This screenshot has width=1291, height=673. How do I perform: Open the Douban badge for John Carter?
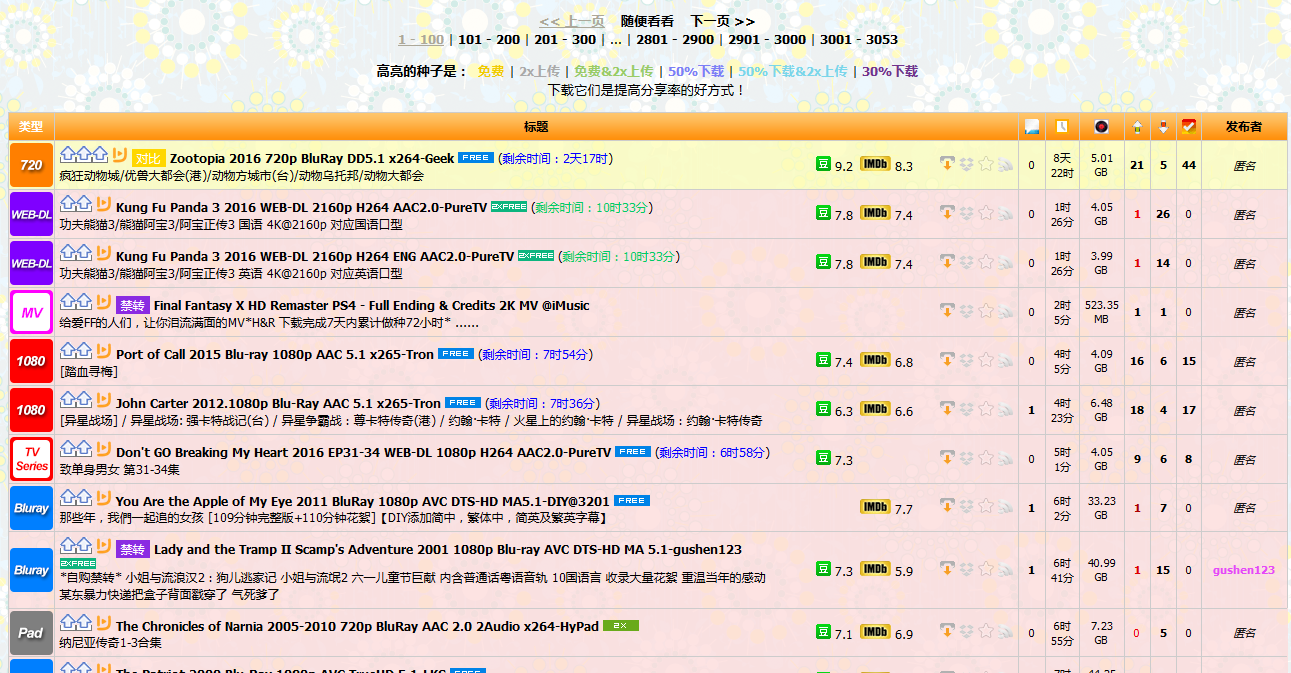824,409
